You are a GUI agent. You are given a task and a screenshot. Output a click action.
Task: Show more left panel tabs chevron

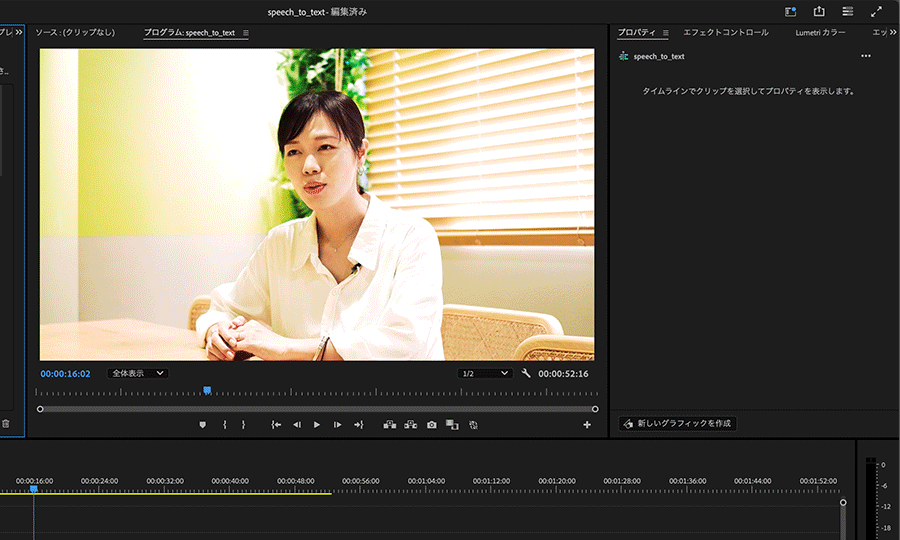(x=19, y=32)
